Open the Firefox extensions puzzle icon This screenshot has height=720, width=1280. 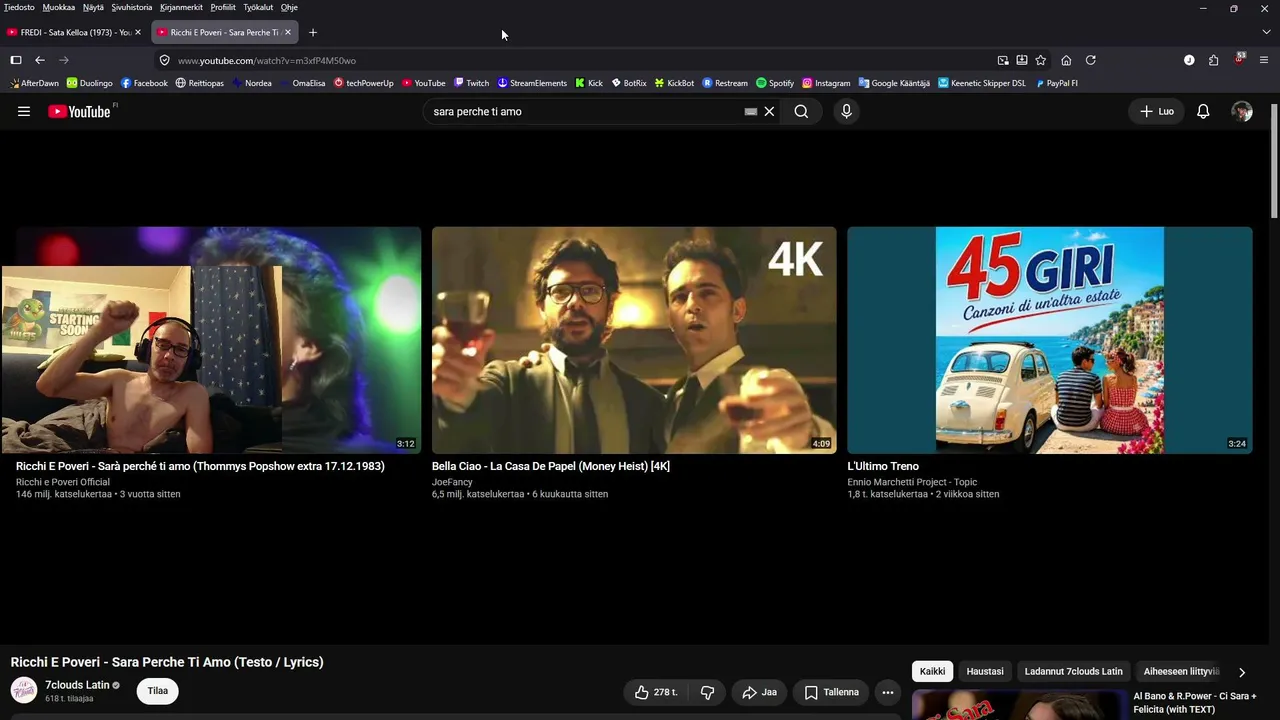pyautogui.click(x=1213, y=60)
